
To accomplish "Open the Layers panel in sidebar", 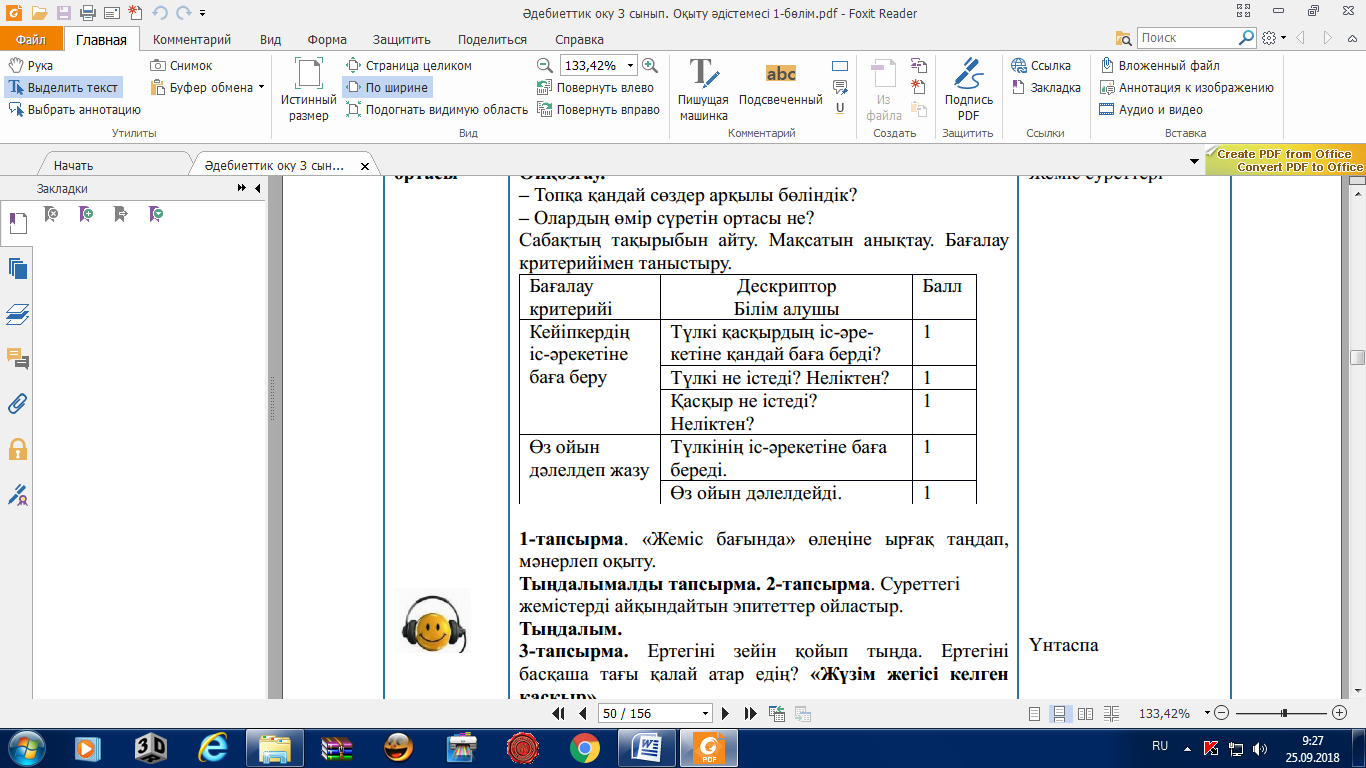I will point(17,314).
